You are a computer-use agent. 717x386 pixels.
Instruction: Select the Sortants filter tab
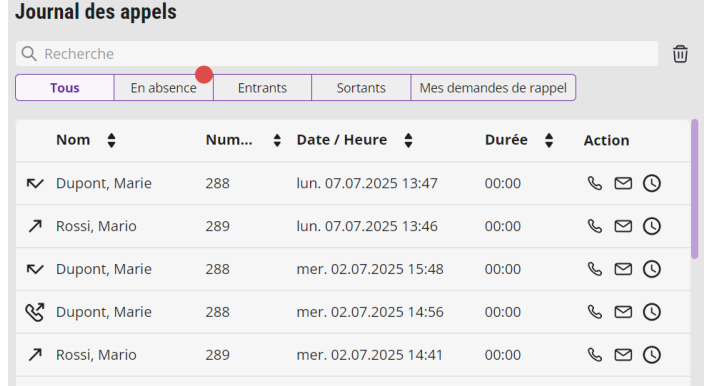(361, 88)
